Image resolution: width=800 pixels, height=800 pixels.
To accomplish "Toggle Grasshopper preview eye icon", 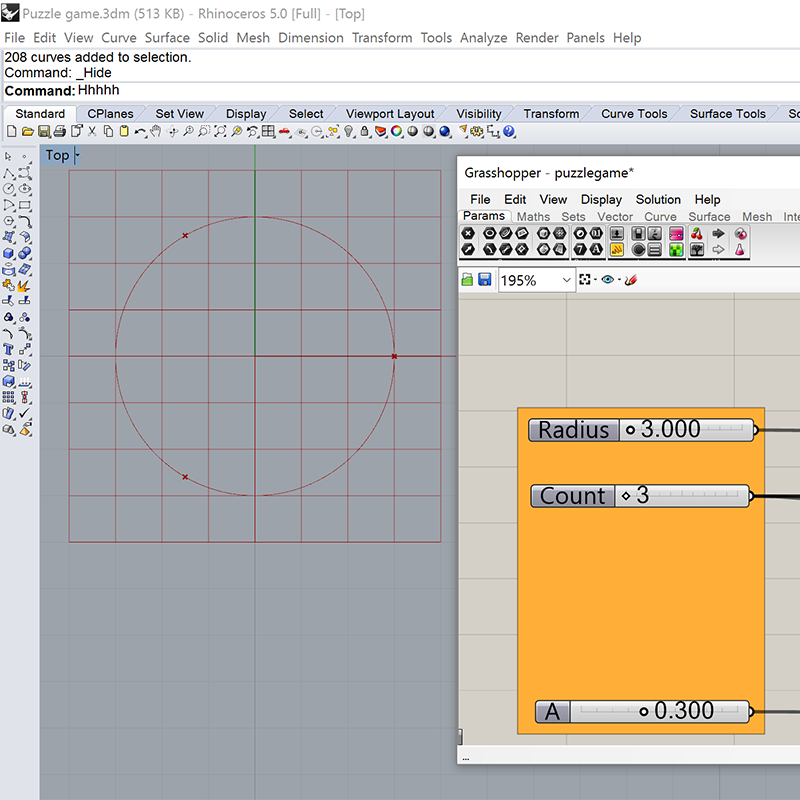I will pos(607,280).
